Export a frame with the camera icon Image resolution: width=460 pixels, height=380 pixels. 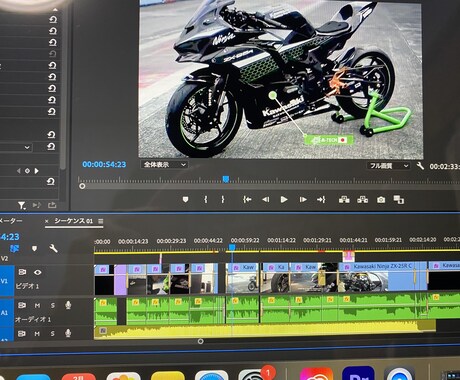[381, 200]
